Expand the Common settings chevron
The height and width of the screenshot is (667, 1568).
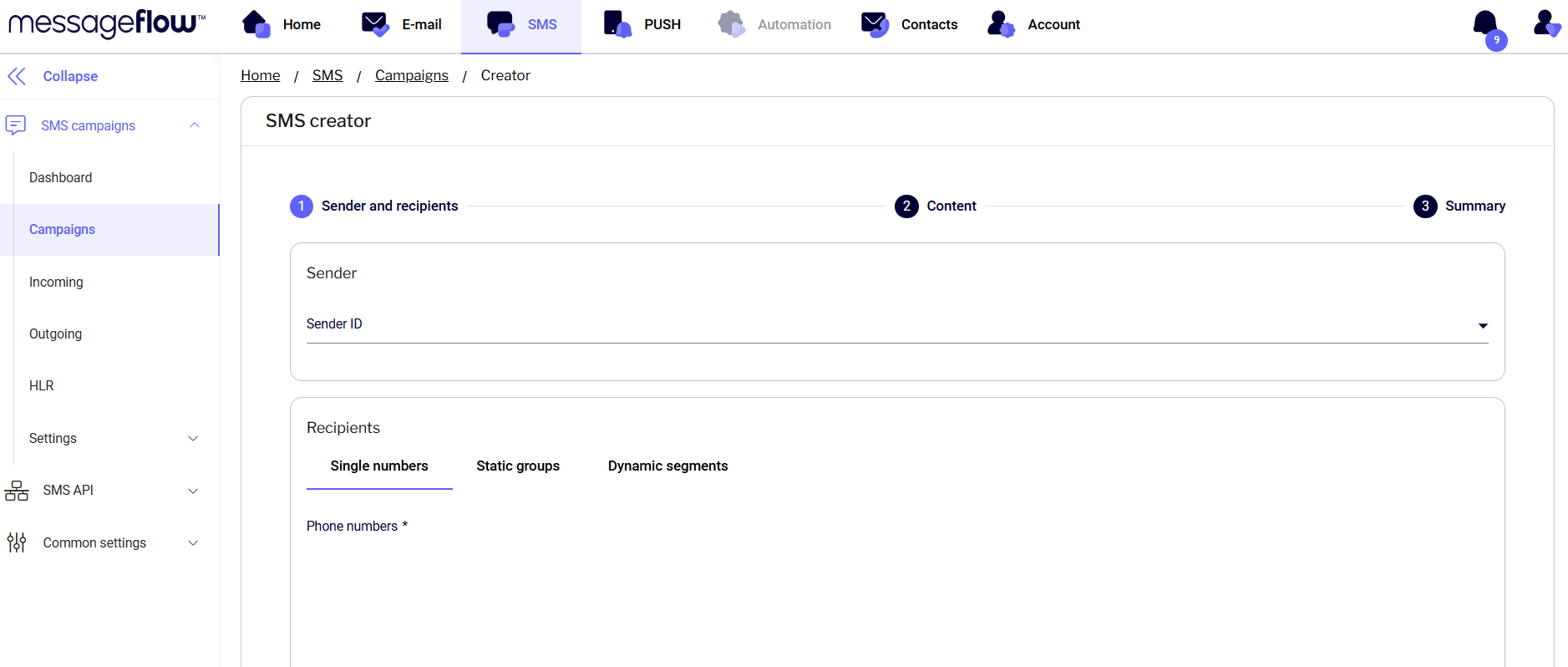point(193,543)
